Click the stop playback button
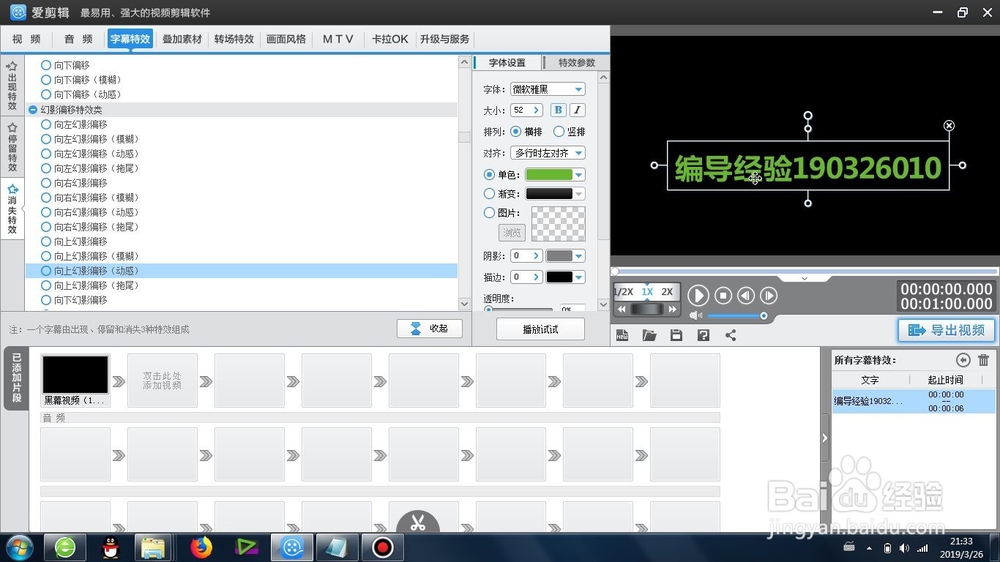This screenshot has height=562, width=1000. point(723,295)
